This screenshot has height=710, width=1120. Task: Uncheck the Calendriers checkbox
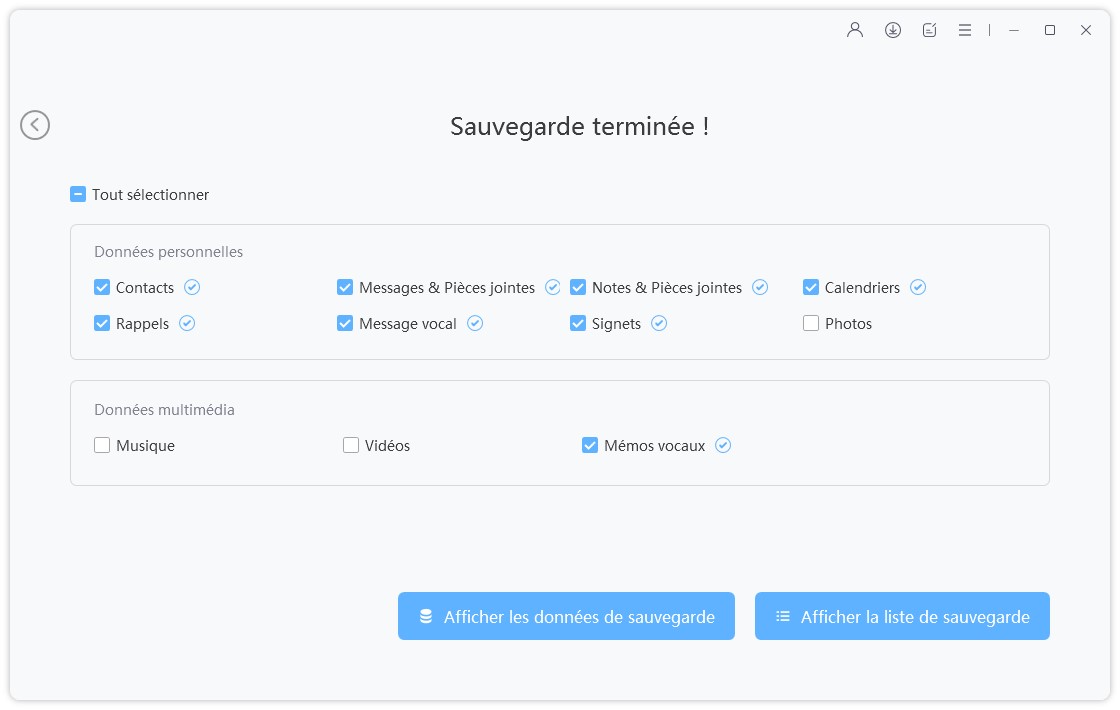(x=811, y=287)
